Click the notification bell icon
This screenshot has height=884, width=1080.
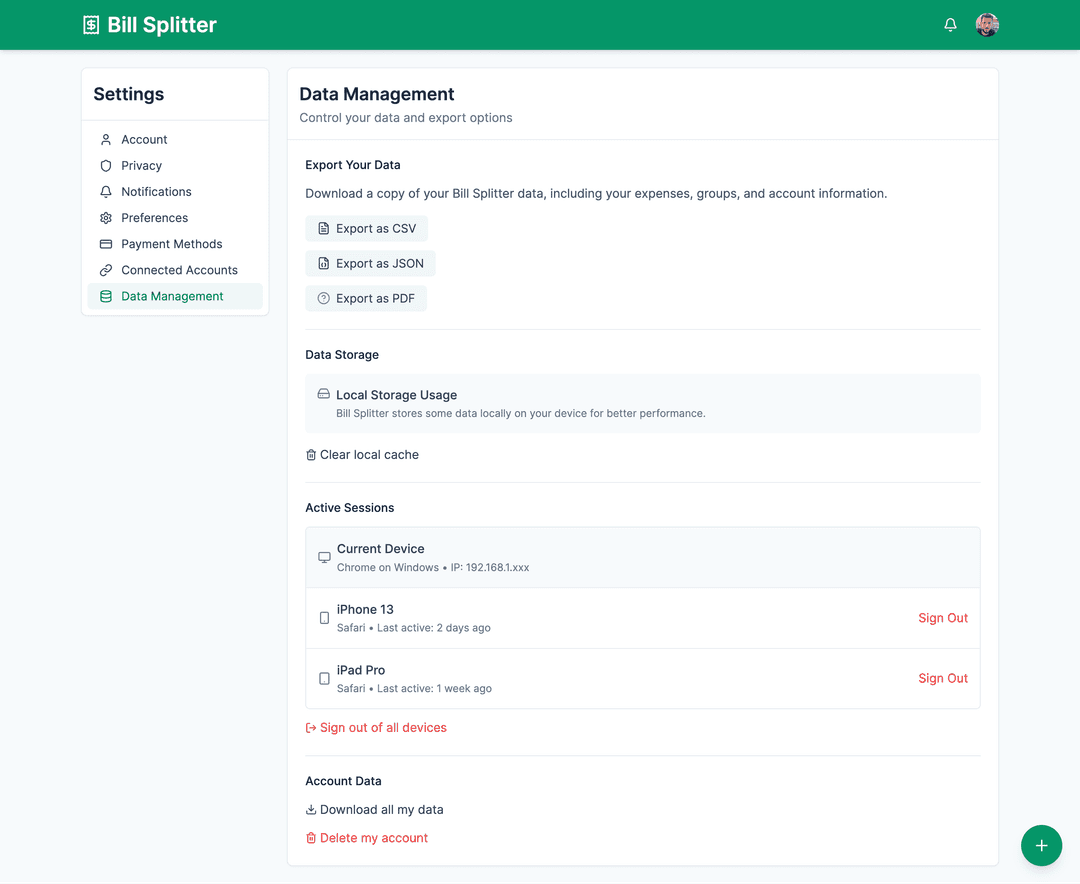[950, 25]
